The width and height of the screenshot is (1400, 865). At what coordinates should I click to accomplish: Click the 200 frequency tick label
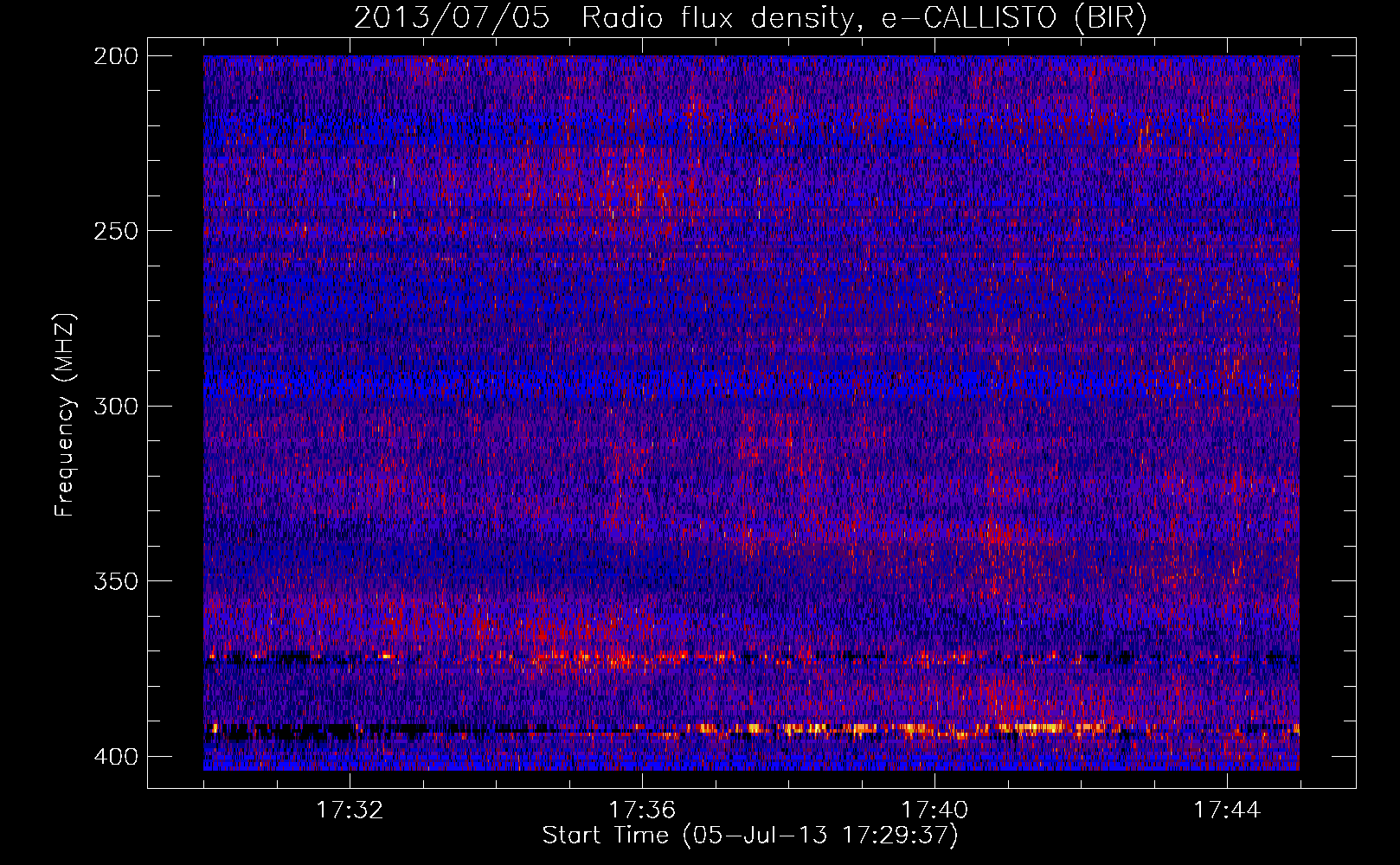click(x=115, y=56)
